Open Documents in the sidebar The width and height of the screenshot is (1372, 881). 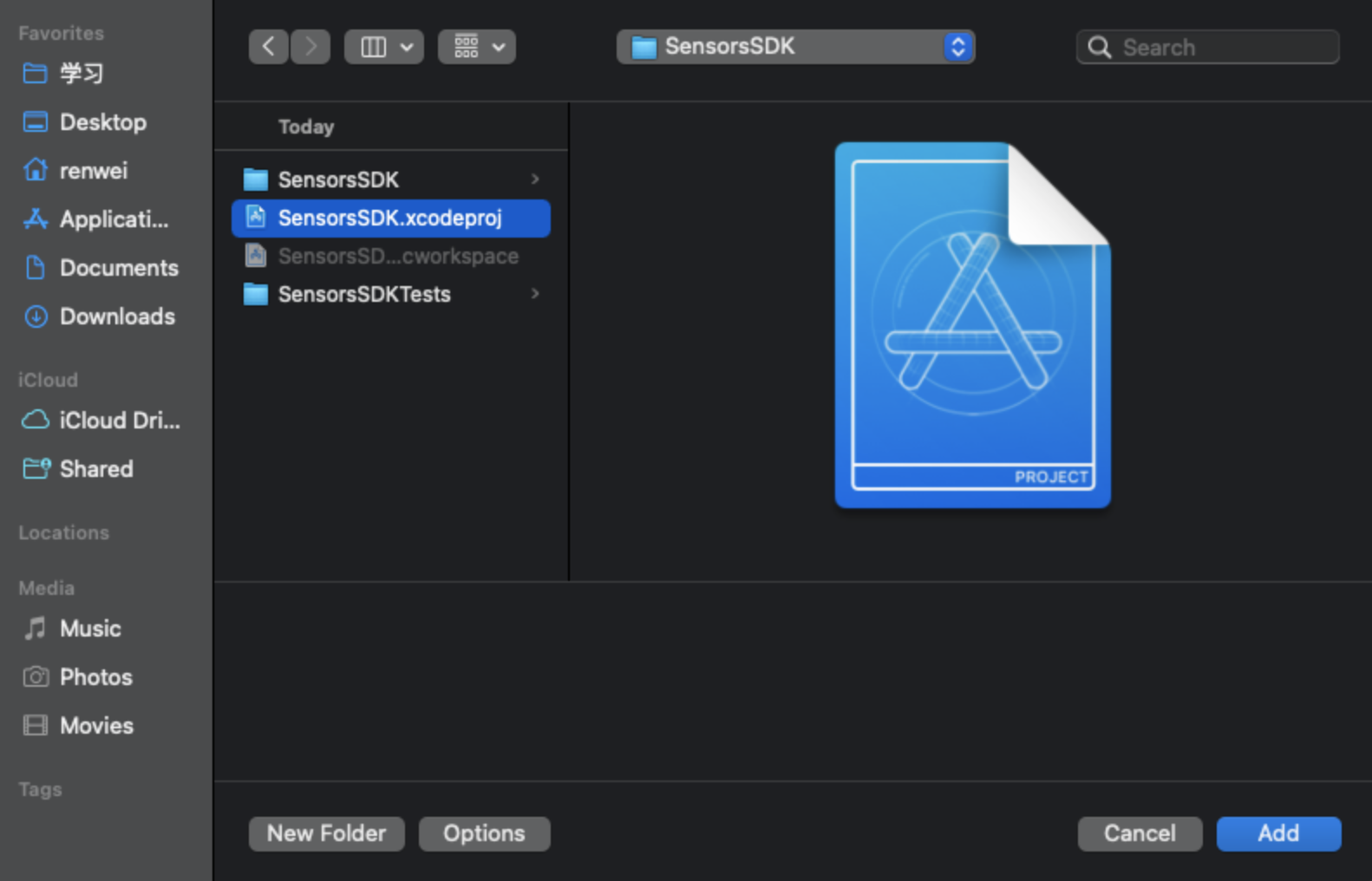[100, 268]
